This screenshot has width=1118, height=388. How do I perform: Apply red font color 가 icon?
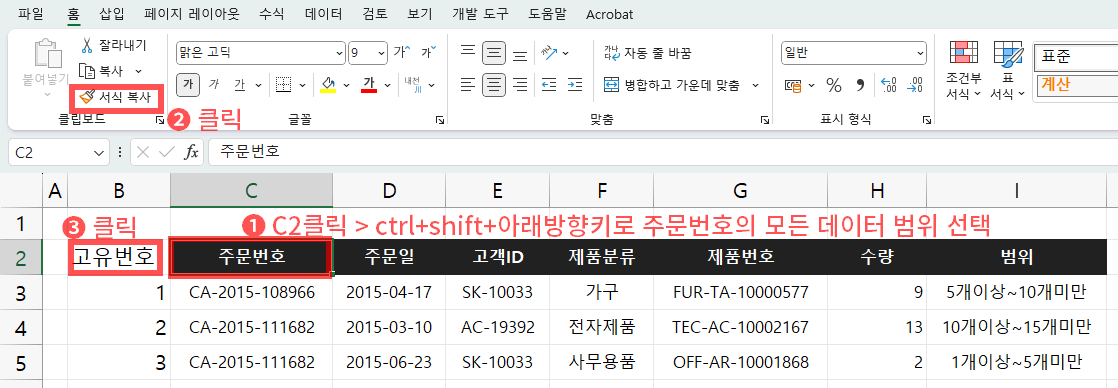[x=369, y=85]
